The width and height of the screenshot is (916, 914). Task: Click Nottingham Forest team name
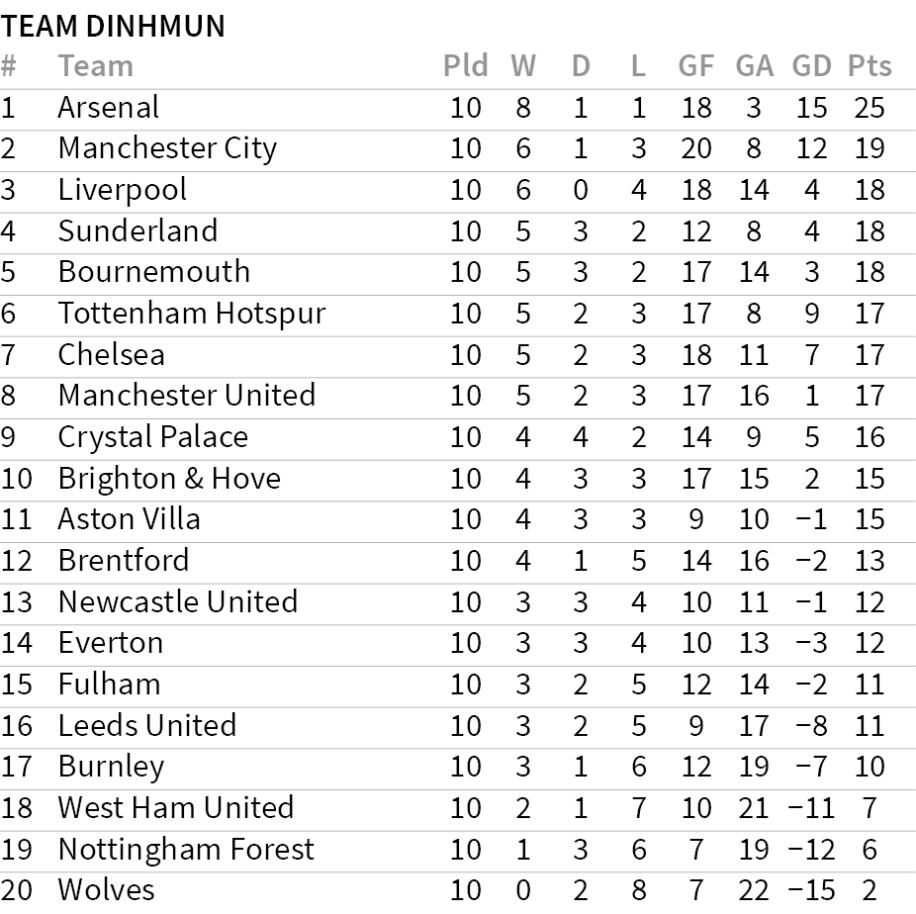pos(185,849)
